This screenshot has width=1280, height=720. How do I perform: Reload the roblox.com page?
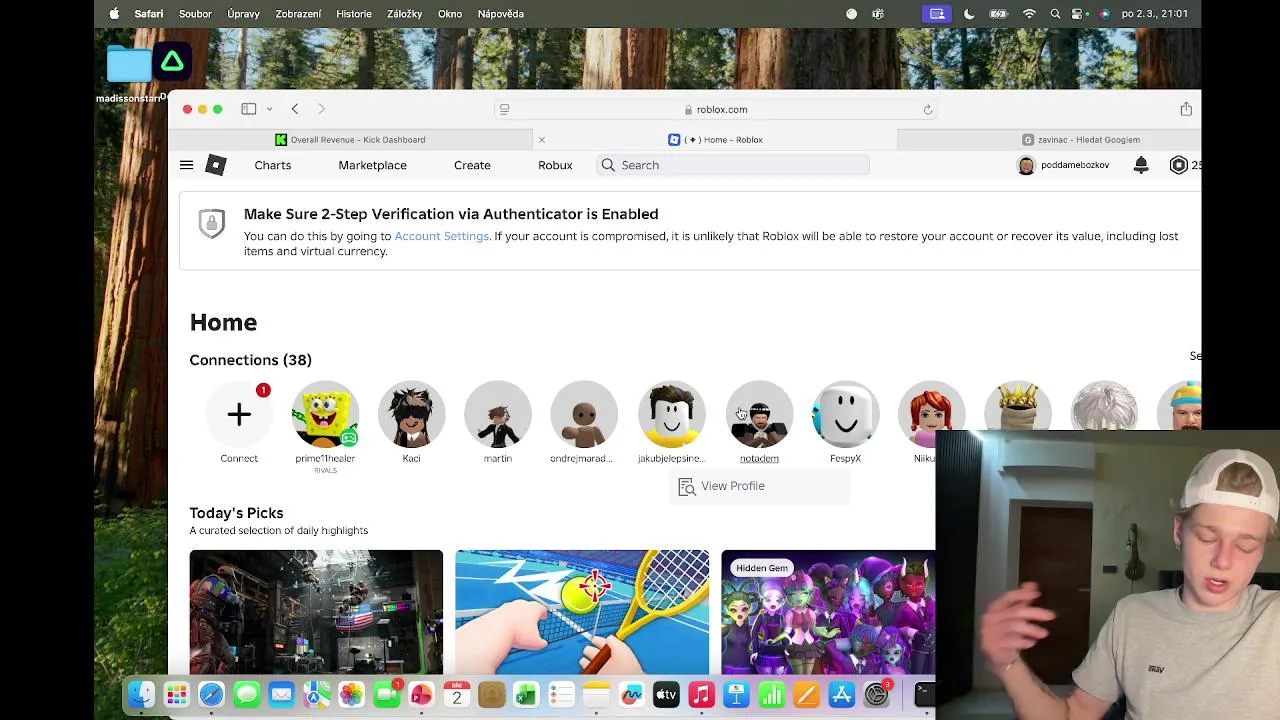pyautogui.click(x=928, y=109)
